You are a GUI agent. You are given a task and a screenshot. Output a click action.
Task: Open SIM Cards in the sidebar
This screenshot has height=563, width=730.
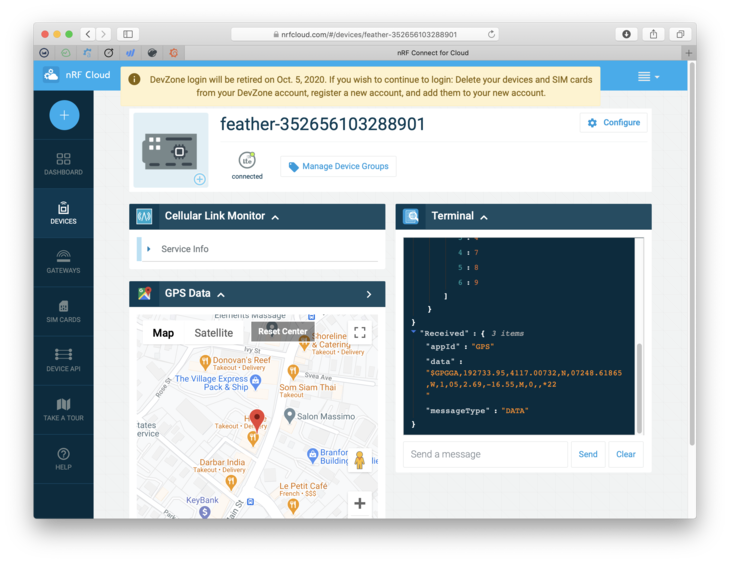coord(63,312)
